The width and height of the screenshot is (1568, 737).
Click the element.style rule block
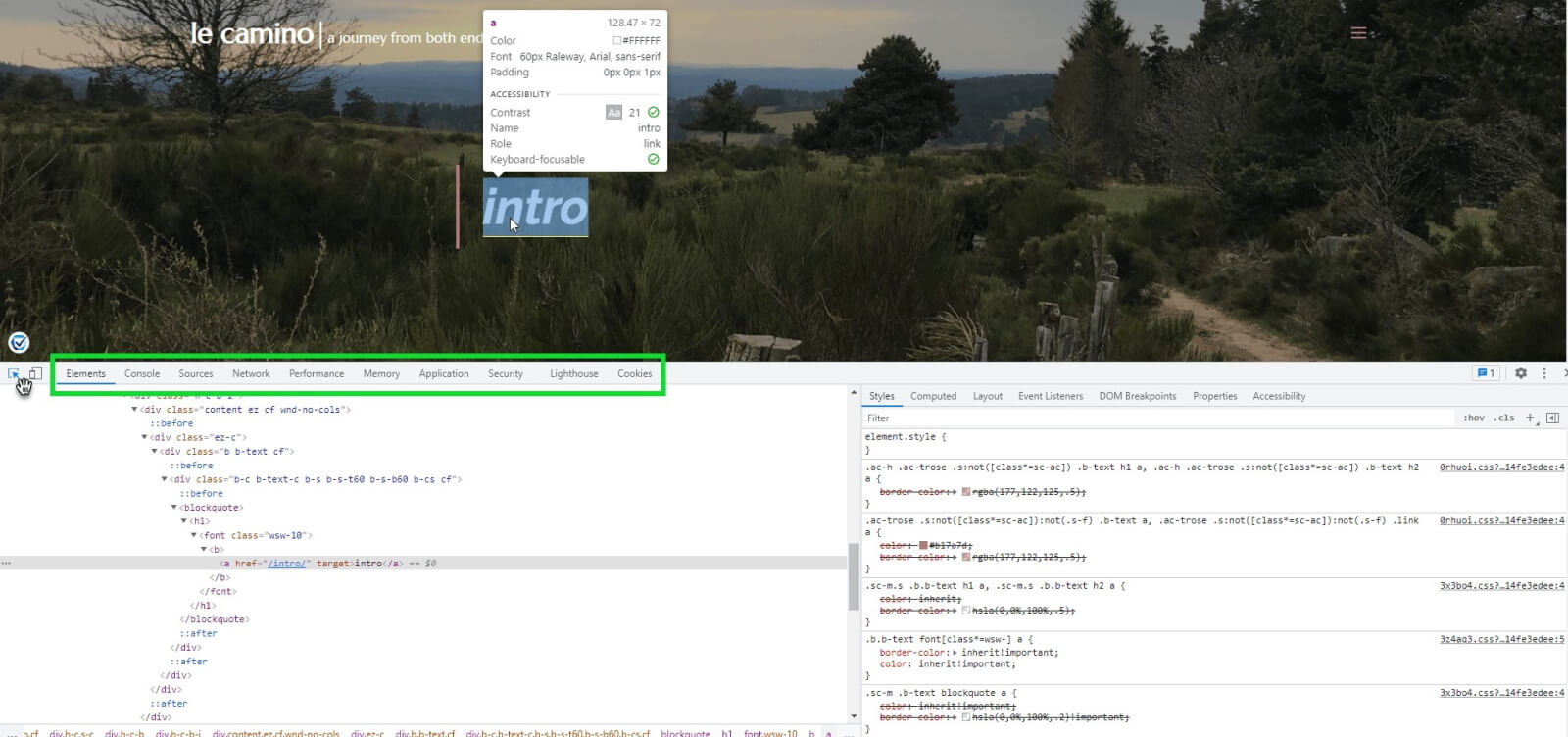tap(1213, 443)
